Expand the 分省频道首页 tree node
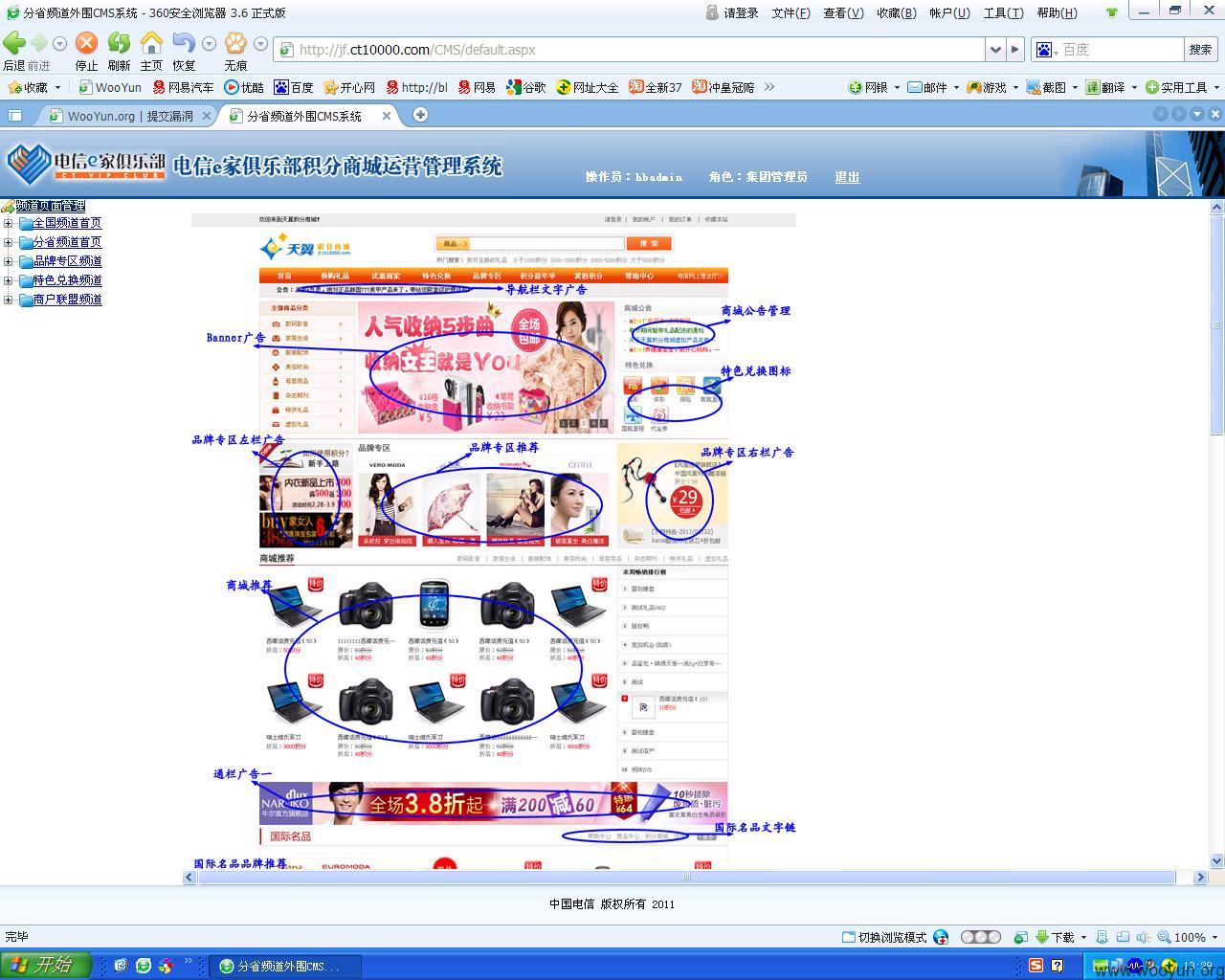Screen dimensions: 1225x980 pos(8,243)
